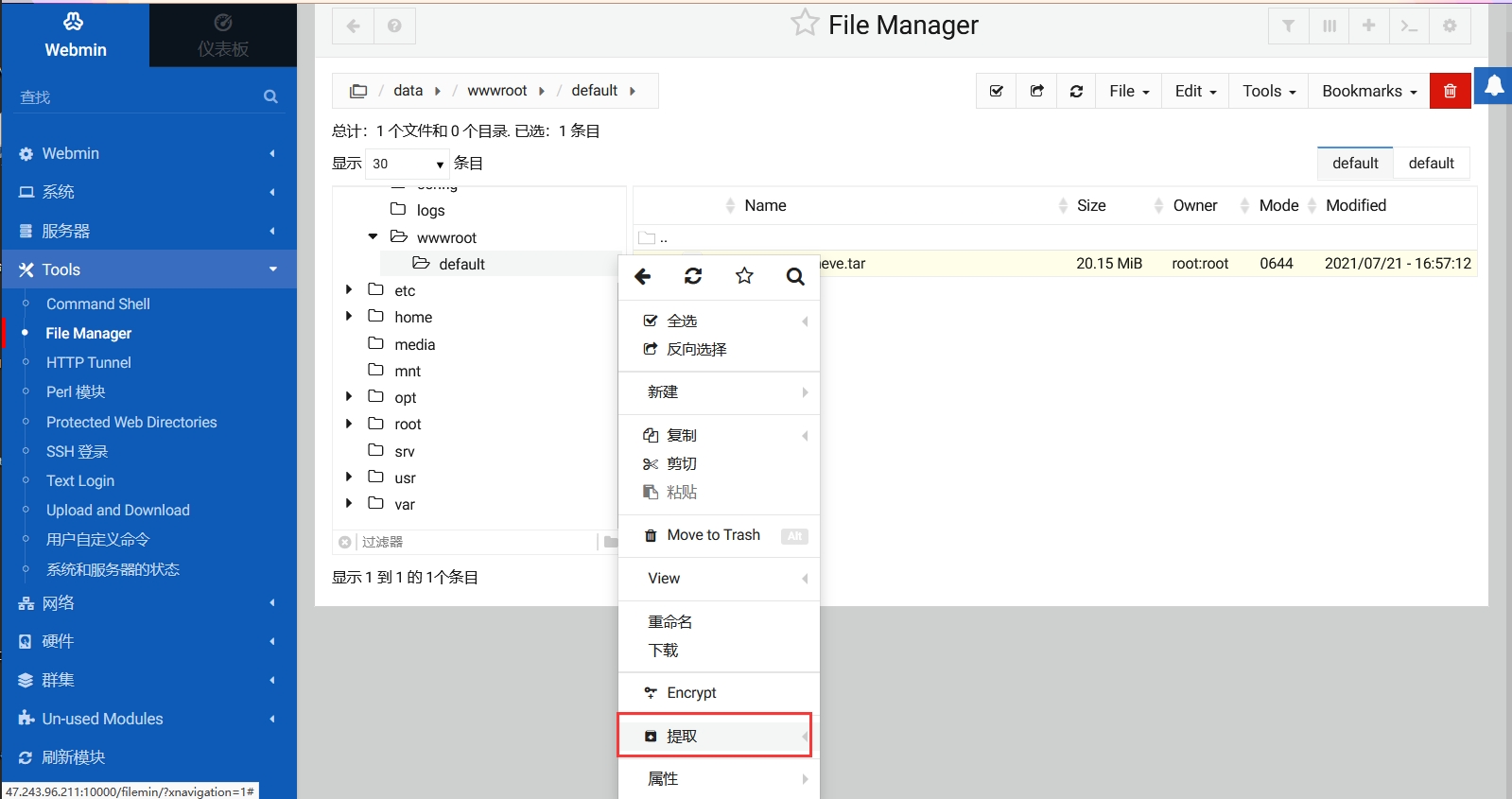Click the refresh icon in file toolbar

(x=1076, y=91)
